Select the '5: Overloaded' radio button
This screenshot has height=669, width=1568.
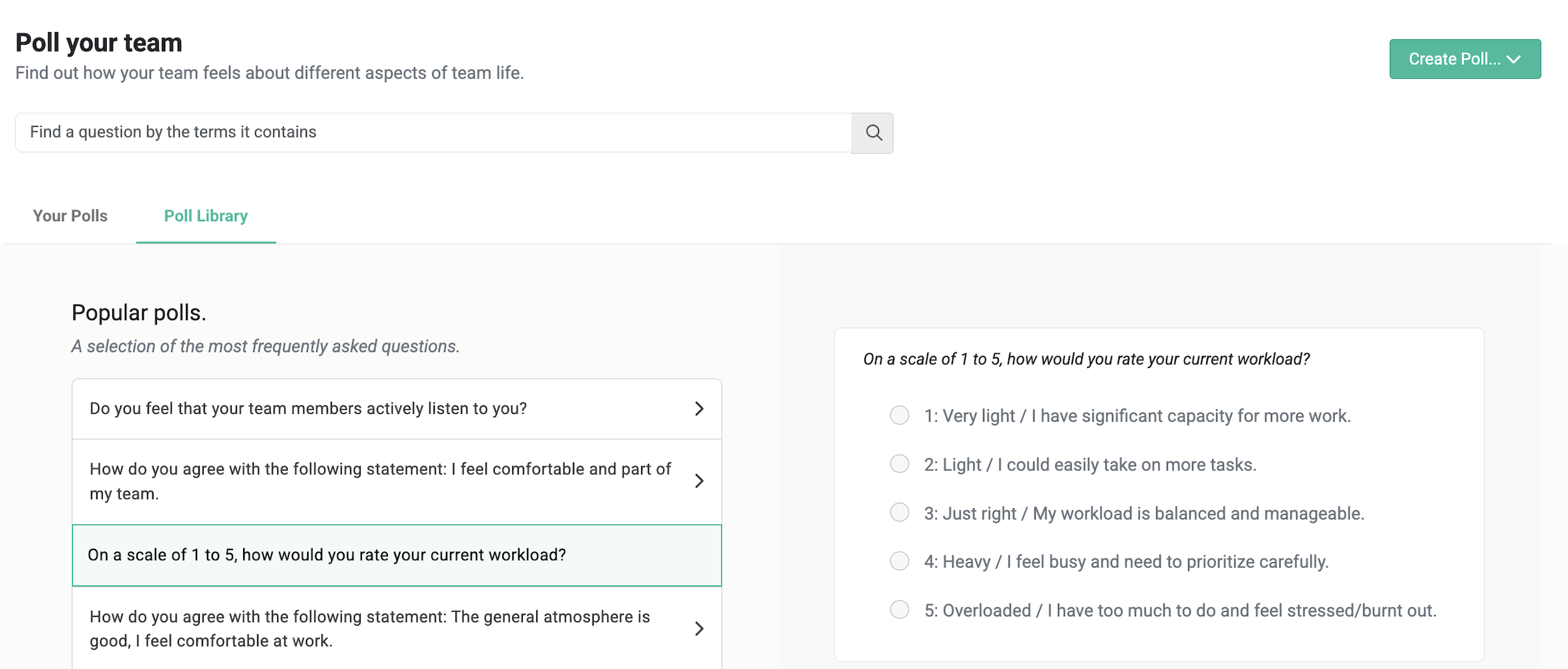pos(900,610)
